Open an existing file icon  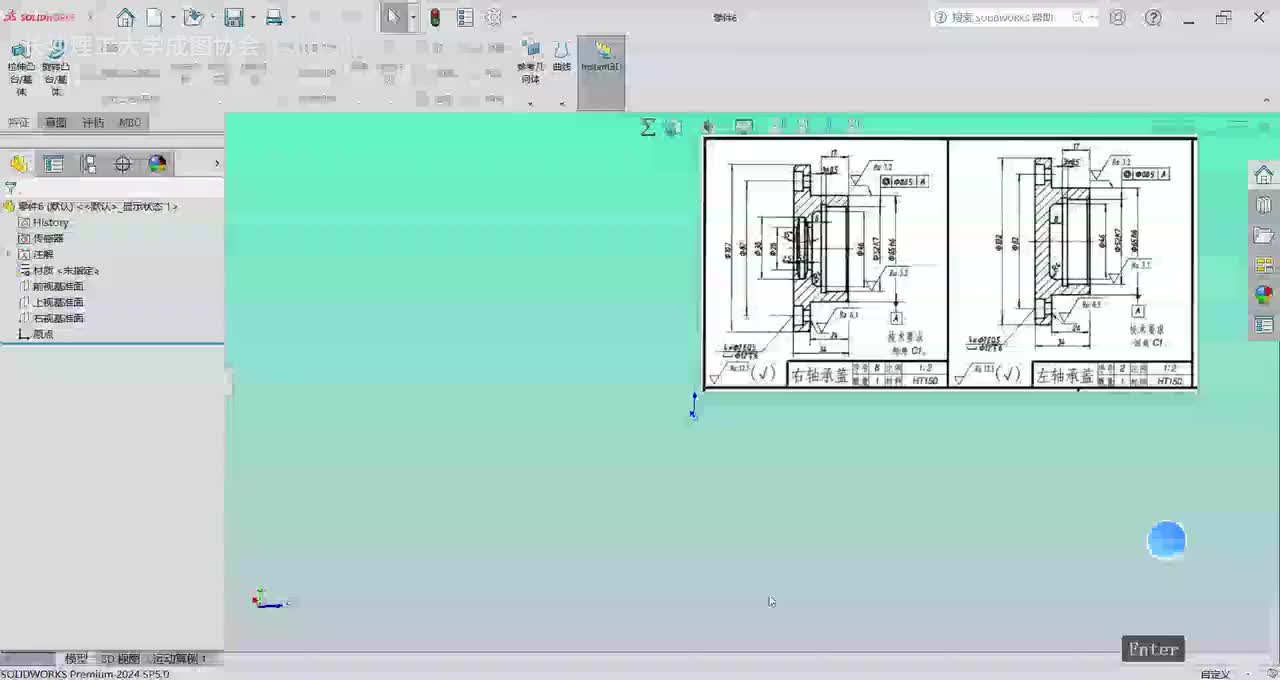pyautogui.click(x=193, y=17)
